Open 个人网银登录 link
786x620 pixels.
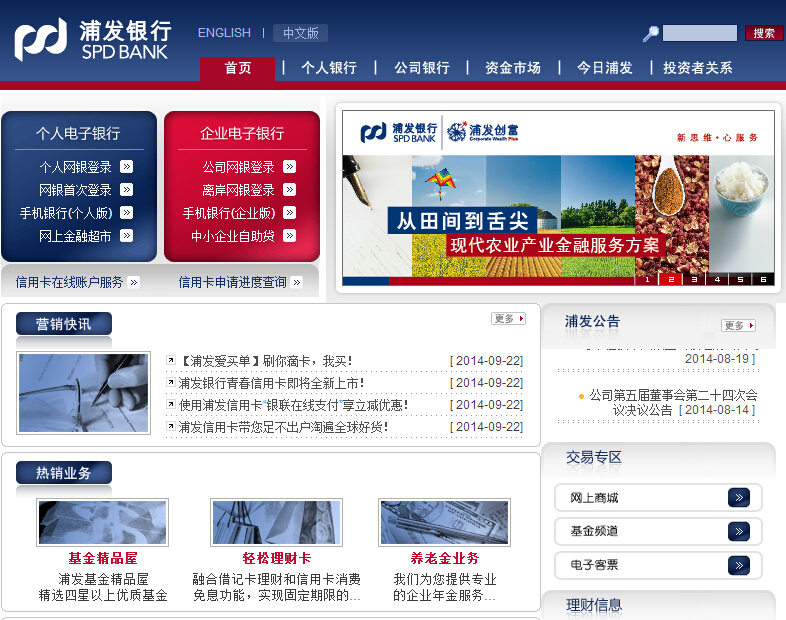76,167
